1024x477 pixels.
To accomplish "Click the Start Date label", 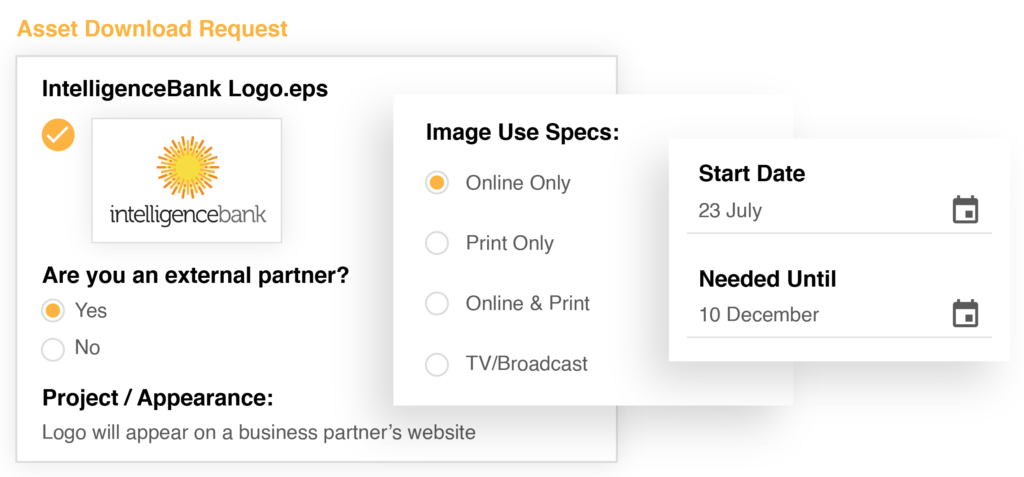I will 752,174.
